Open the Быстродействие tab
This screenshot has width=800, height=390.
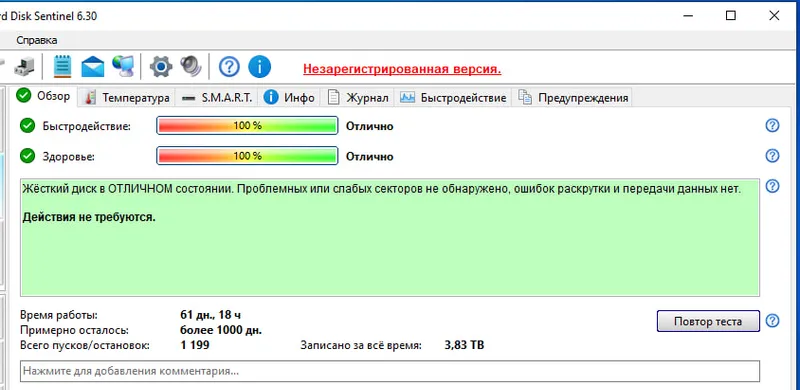pos(453,98)
